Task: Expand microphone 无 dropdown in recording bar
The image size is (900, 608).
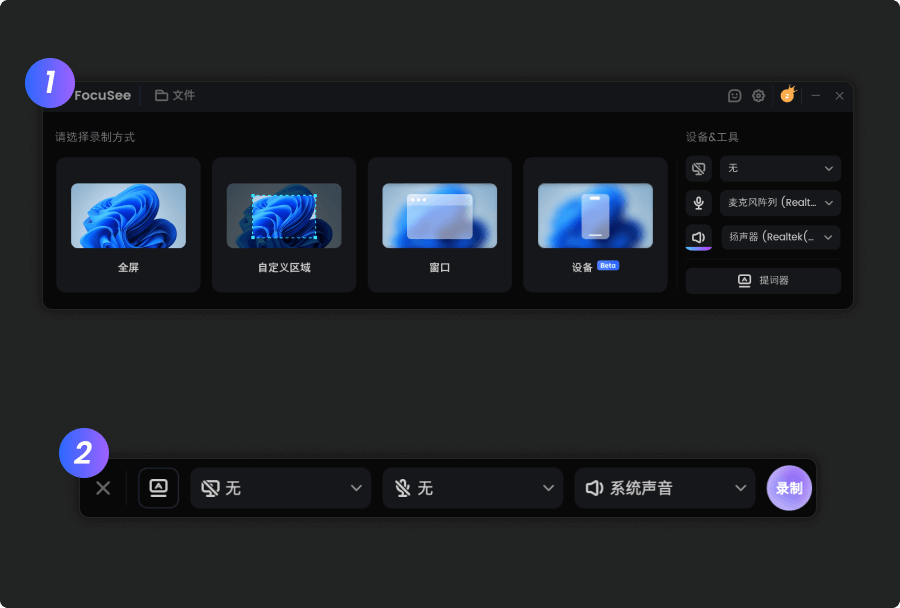Action: [x=472, y=488]
